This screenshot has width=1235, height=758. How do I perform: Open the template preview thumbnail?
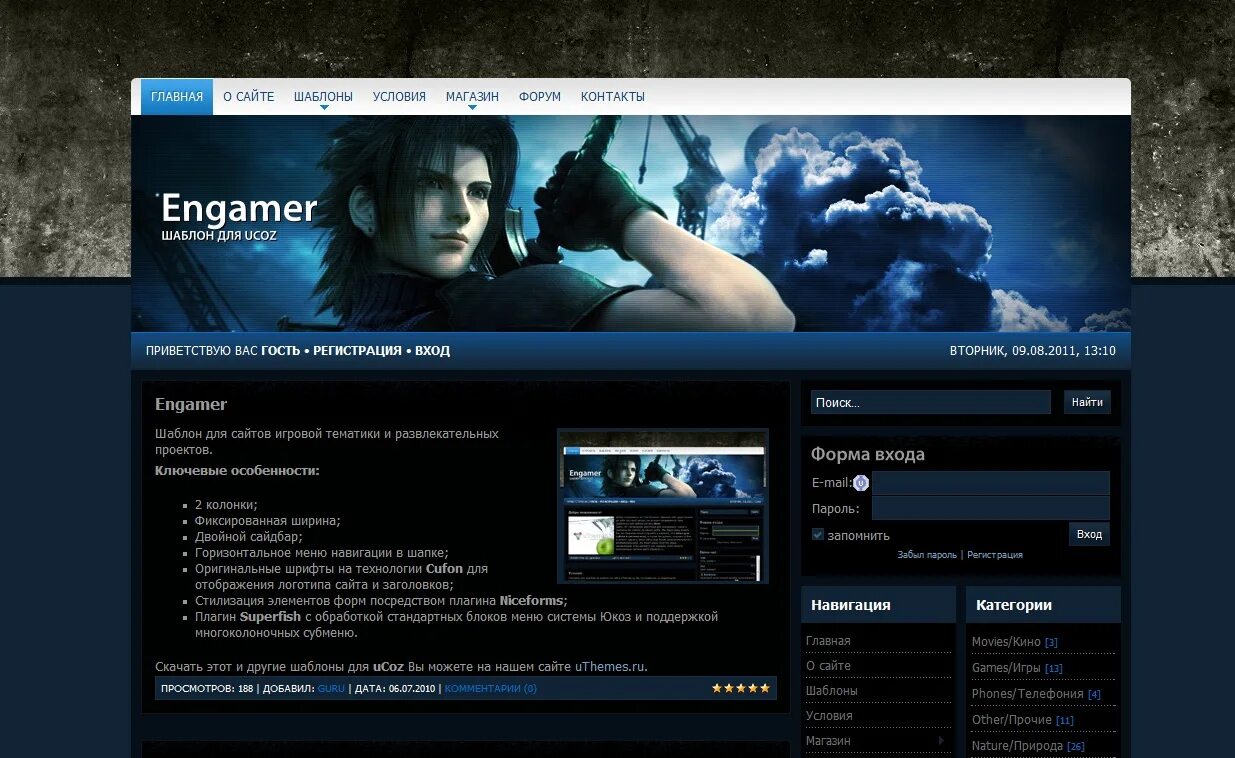(x=663, y=506)
